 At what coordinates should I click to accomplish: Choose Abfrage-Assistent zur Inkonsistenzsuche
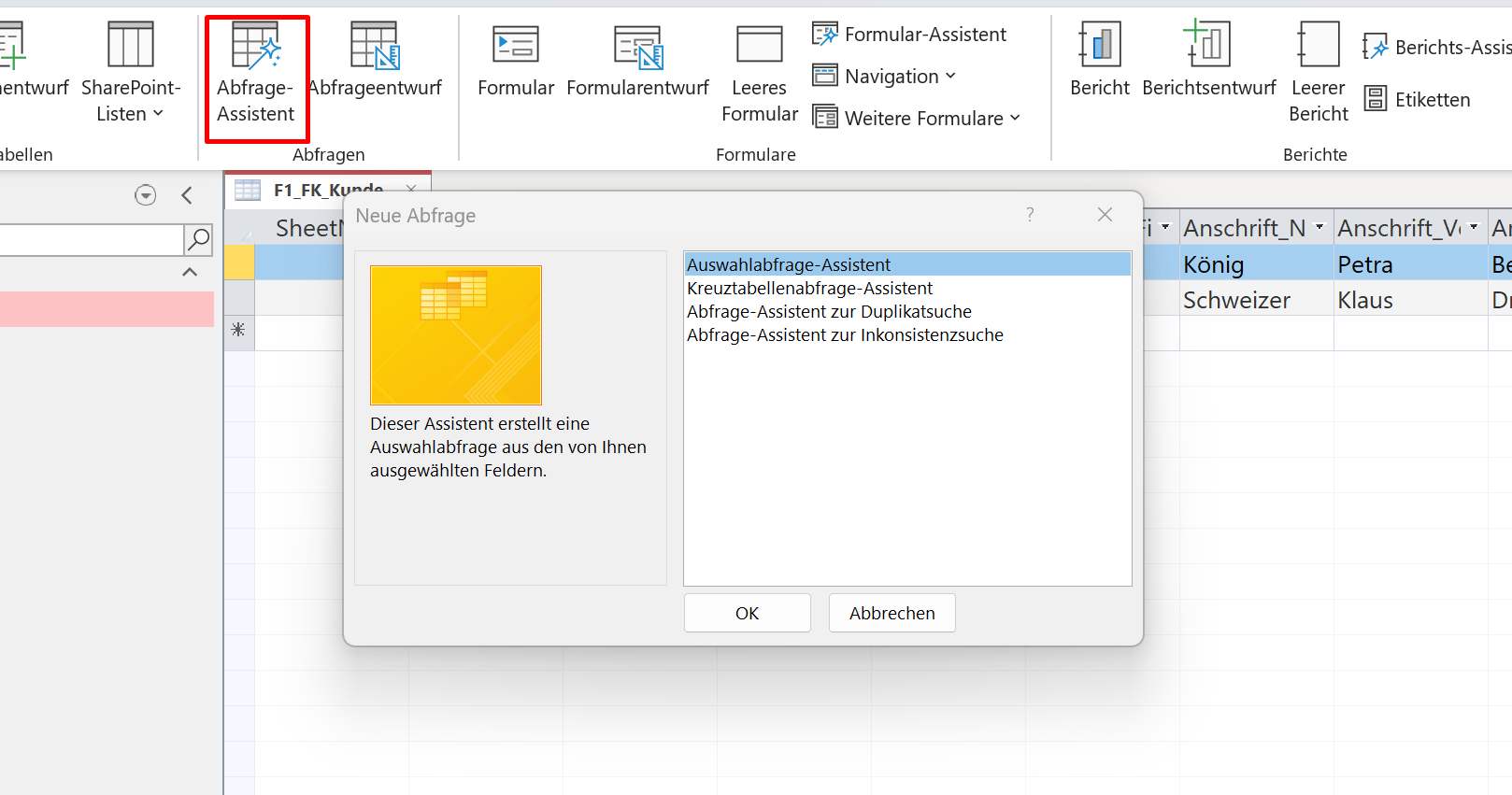coord(845,335)
